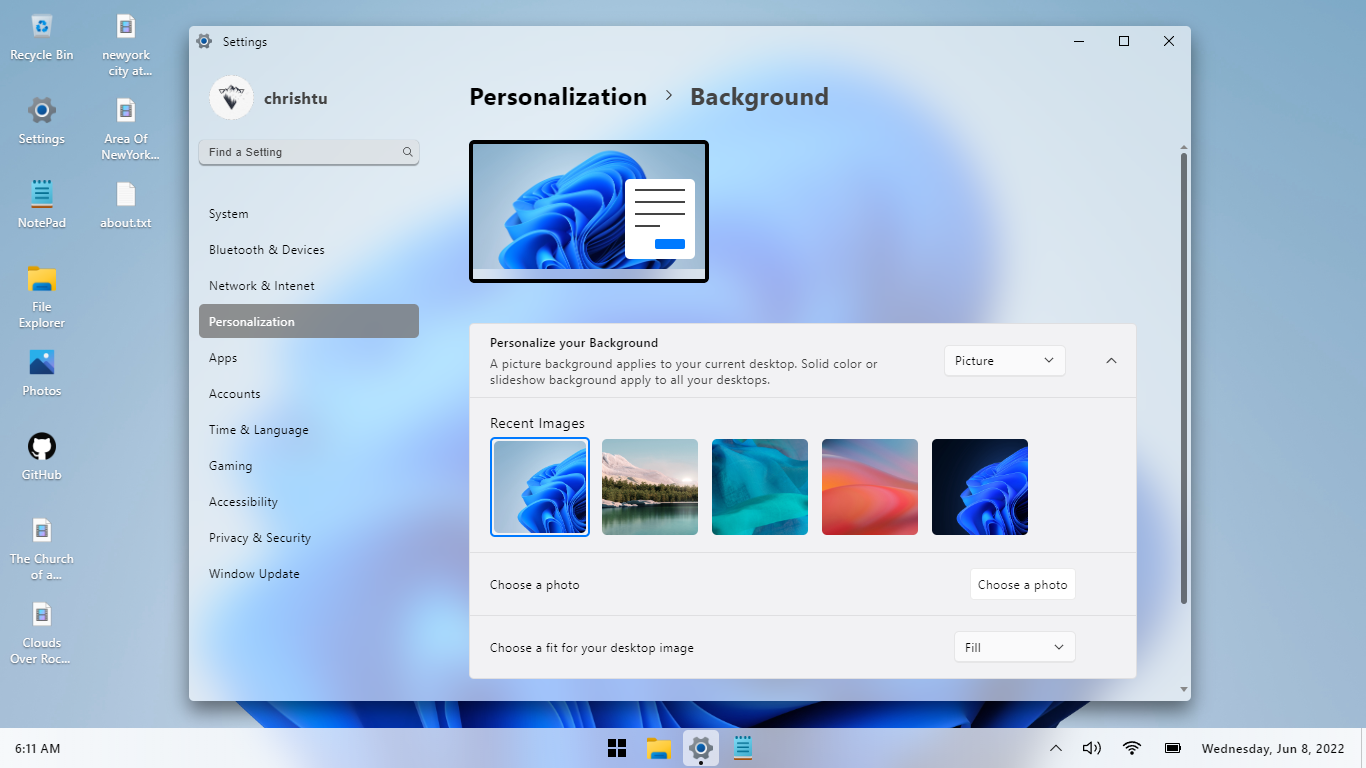Open the Picture background type dropdown

click(1004, 361)
